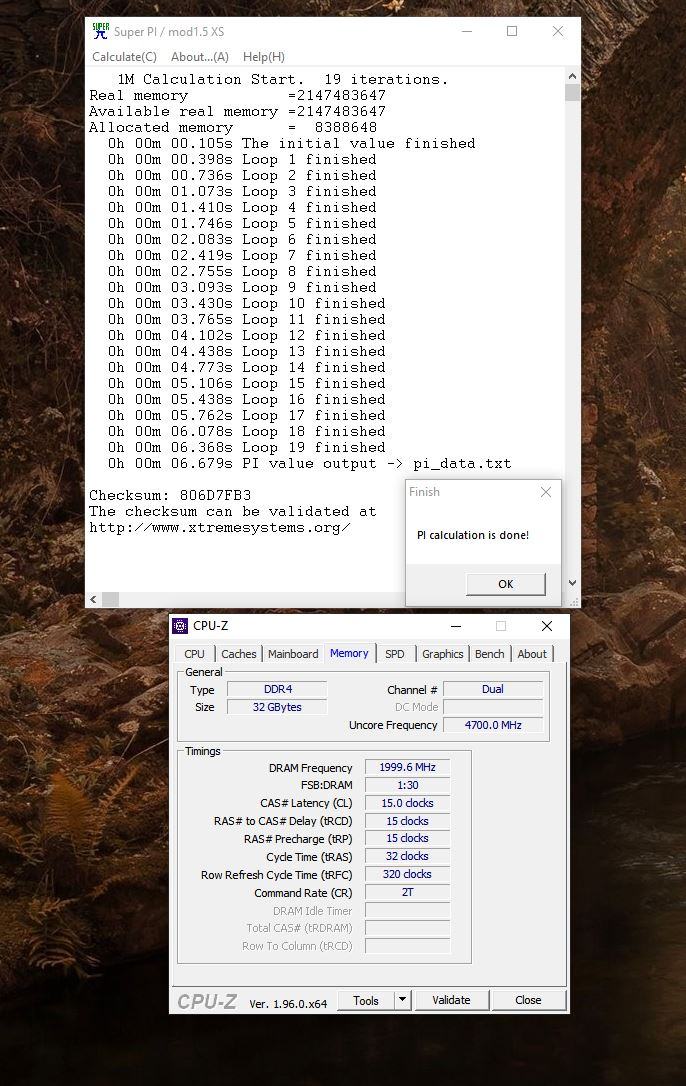Click the vertical scrollbar down arrow in Super PI
Screen dimensions: 686x1086
(x=572, y=583)
